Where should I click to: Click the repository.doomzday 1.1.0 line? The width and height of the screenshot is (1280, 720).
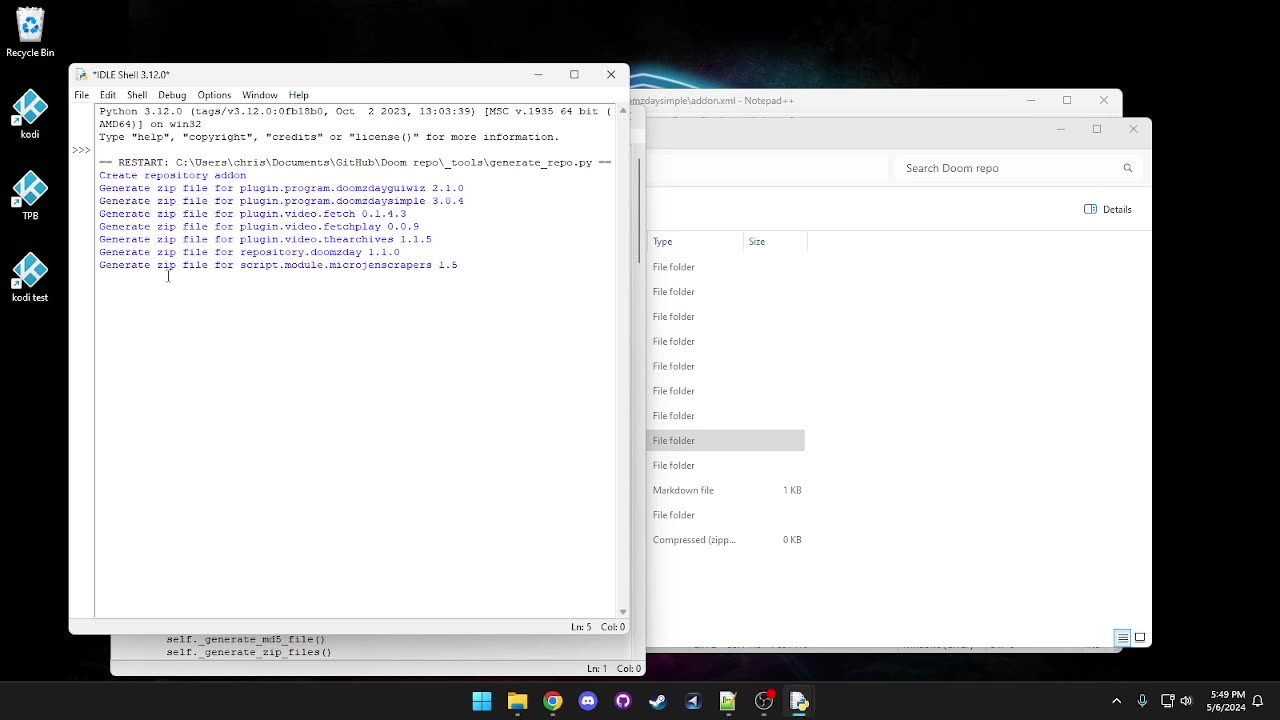[249, 252]
